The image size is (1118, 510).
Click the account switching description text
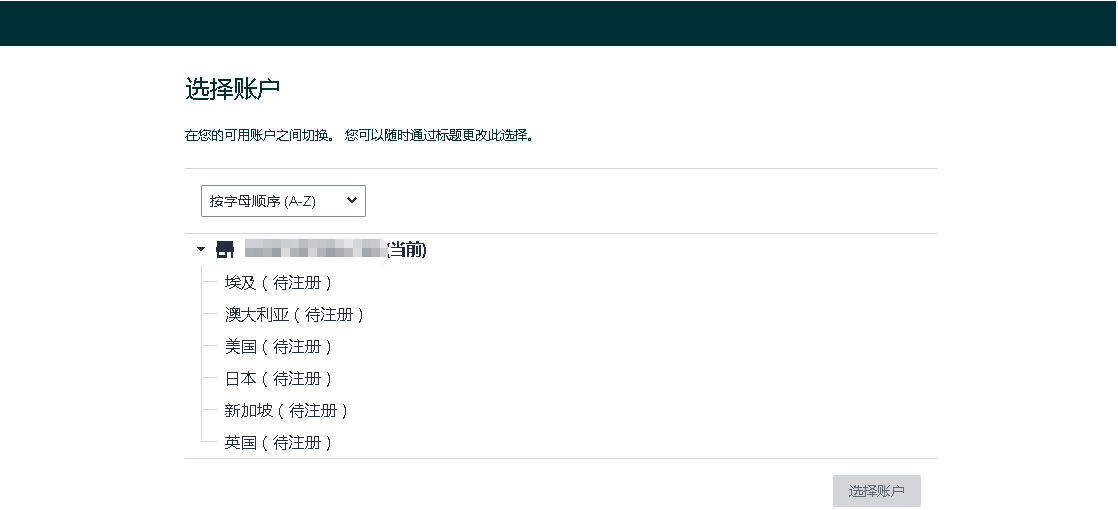358,135
